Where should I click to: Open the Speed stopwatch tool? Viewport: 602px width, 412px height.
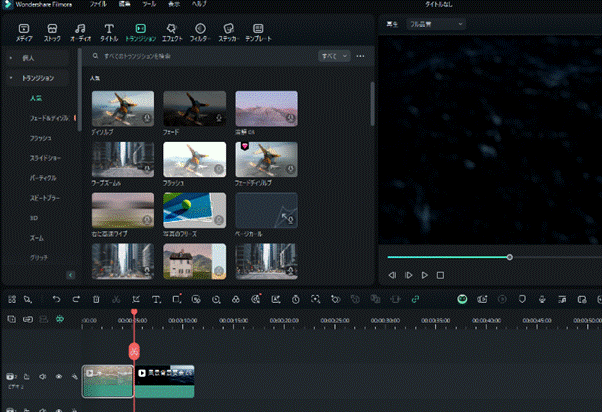[x=295, y=299]
